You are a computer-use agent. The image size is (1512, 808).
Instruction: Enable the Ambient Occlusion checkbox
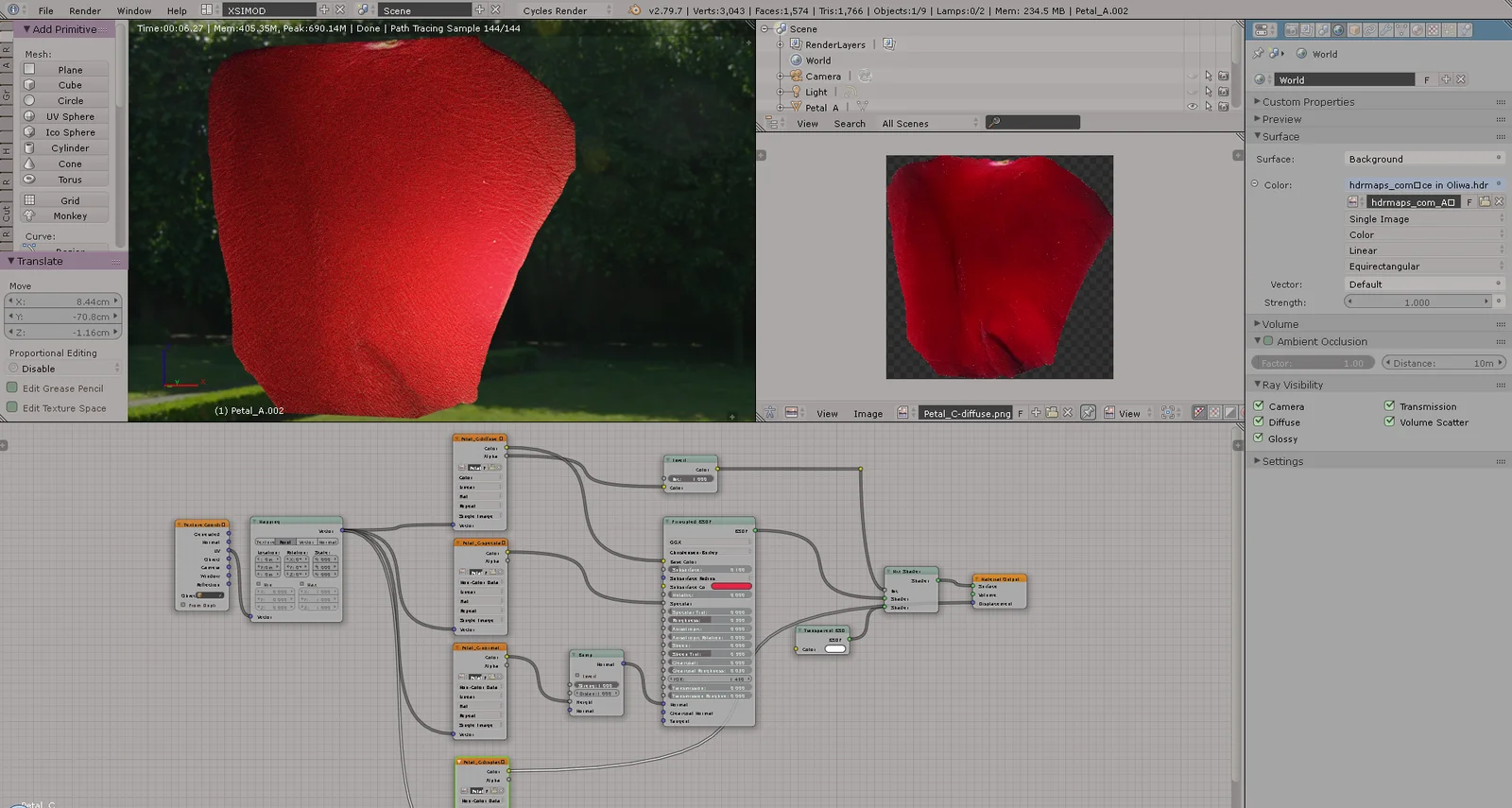tap(1268, 341)
